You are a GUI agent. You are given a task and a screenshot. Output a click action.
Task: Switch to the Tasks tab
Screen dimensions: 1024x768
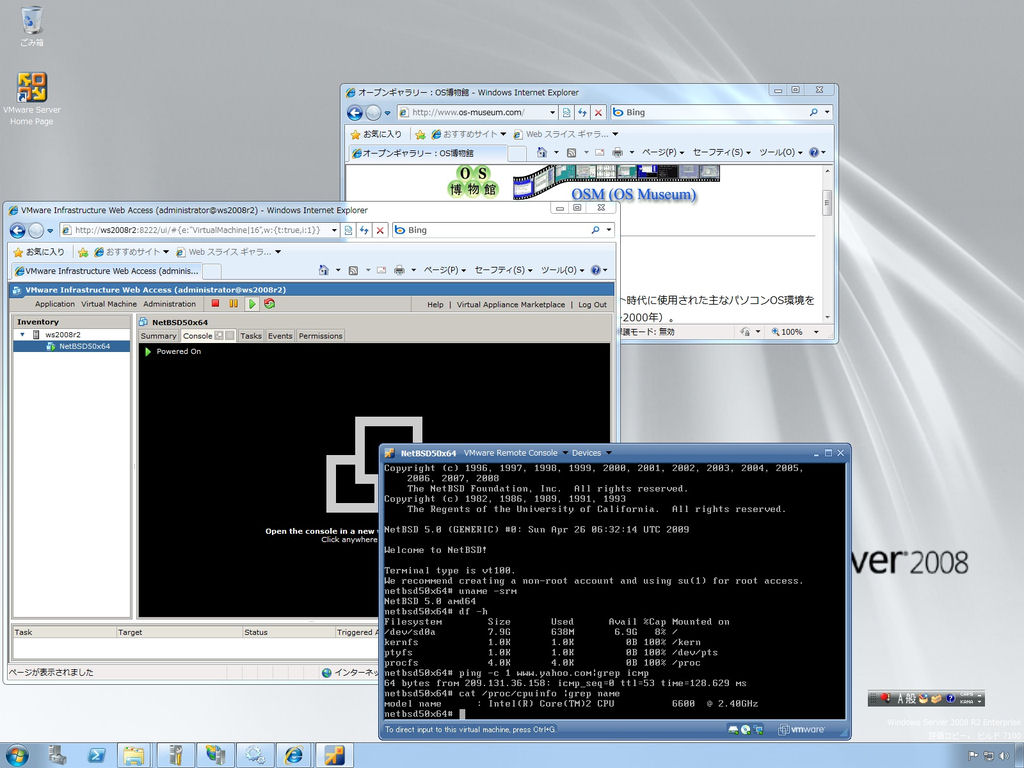250,336
